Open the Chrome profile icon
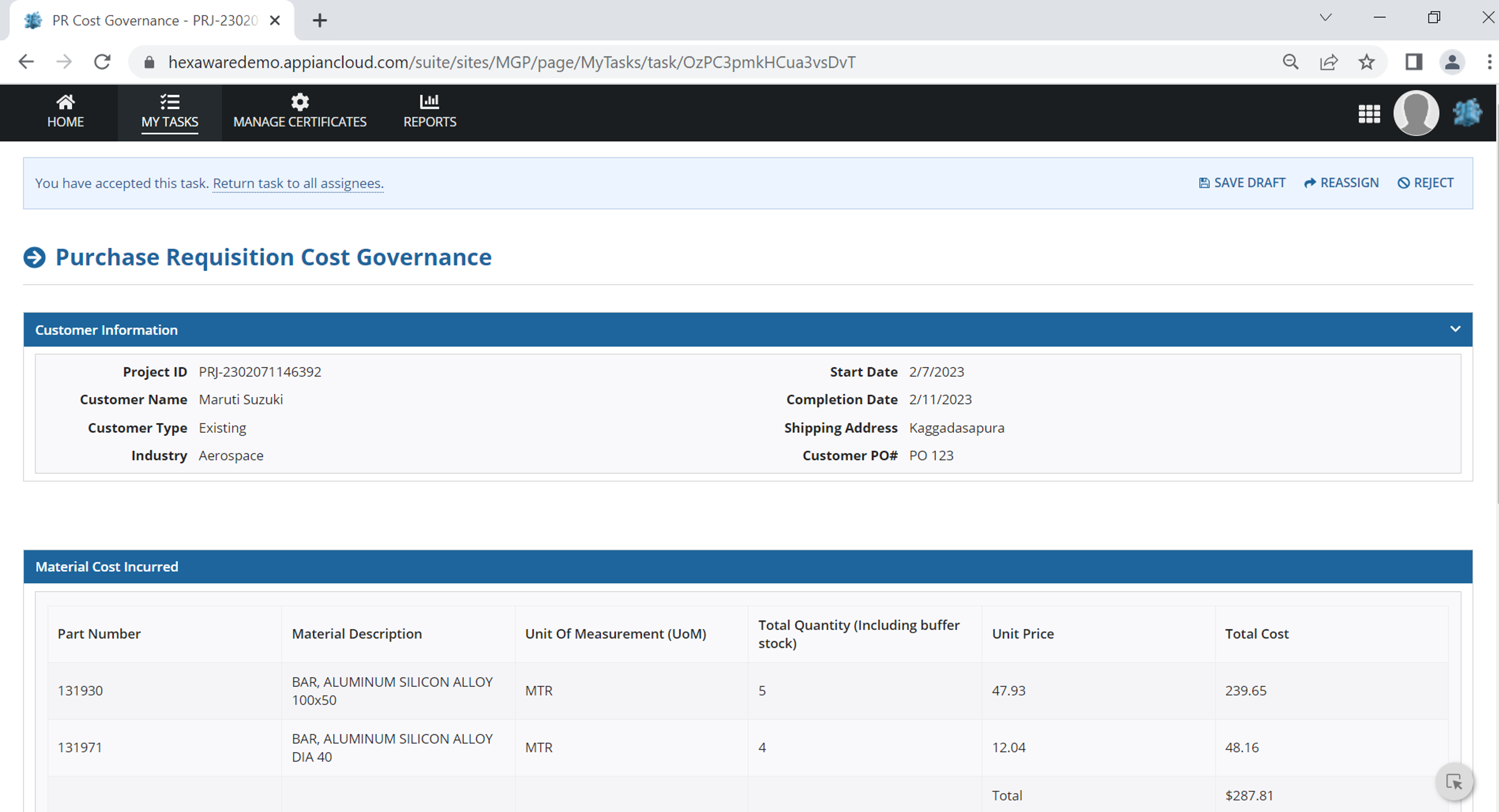 point(1452,62)
